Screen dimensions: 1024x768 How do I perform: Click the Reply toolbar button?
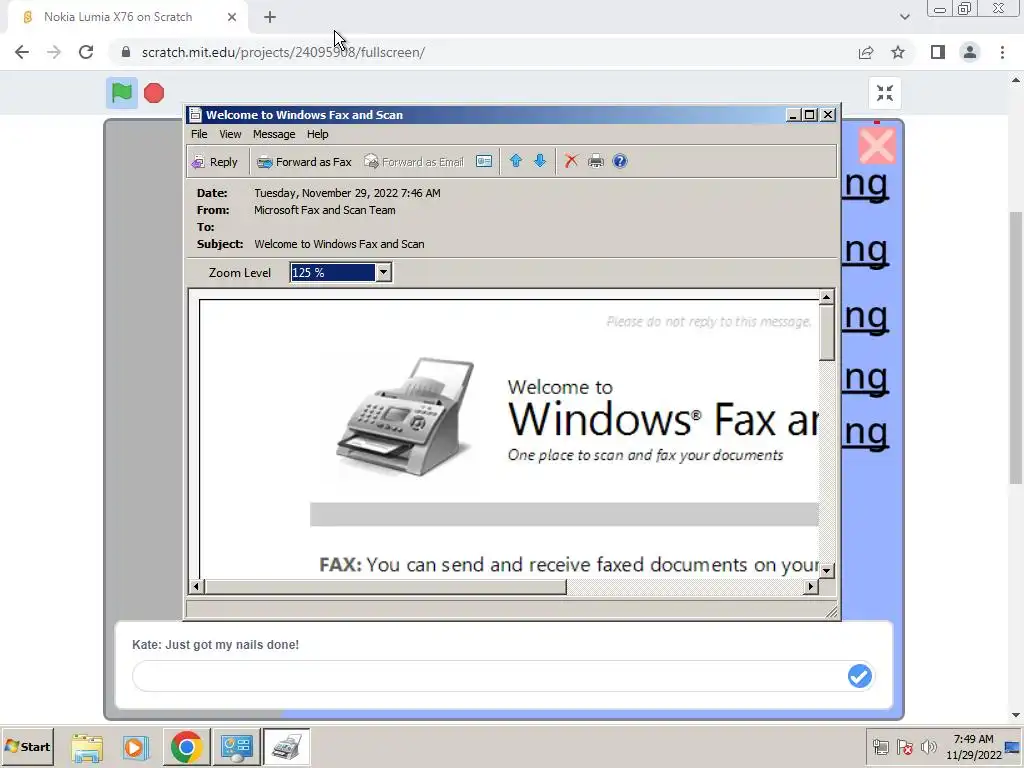tap(214, 162)
